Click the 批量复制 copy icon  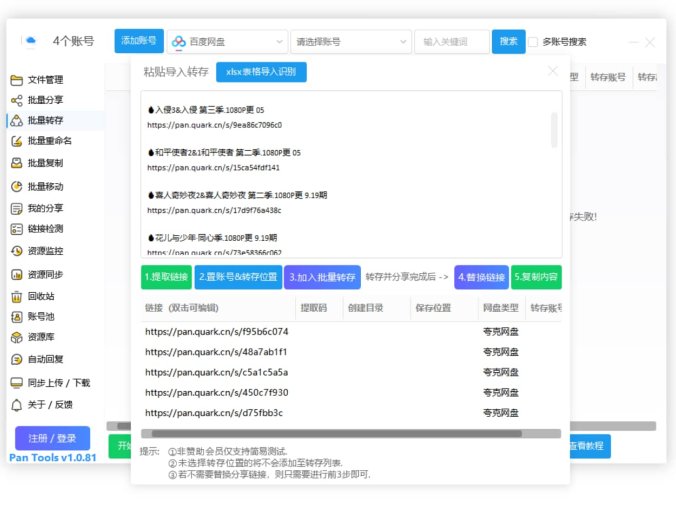(x=16, y=163)
